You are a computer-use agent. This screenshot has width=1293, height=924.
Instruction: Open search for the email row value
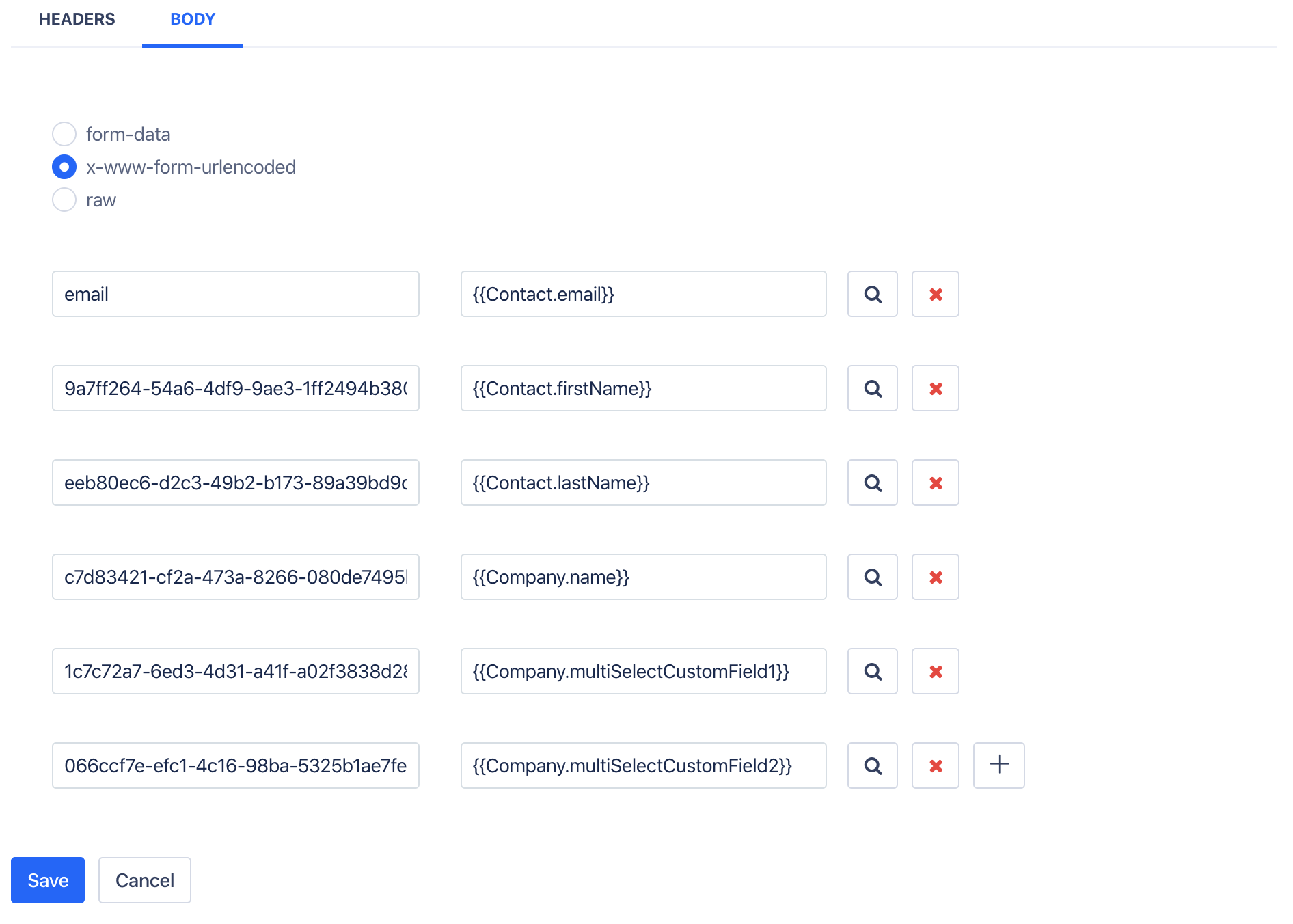pos(873,294)
